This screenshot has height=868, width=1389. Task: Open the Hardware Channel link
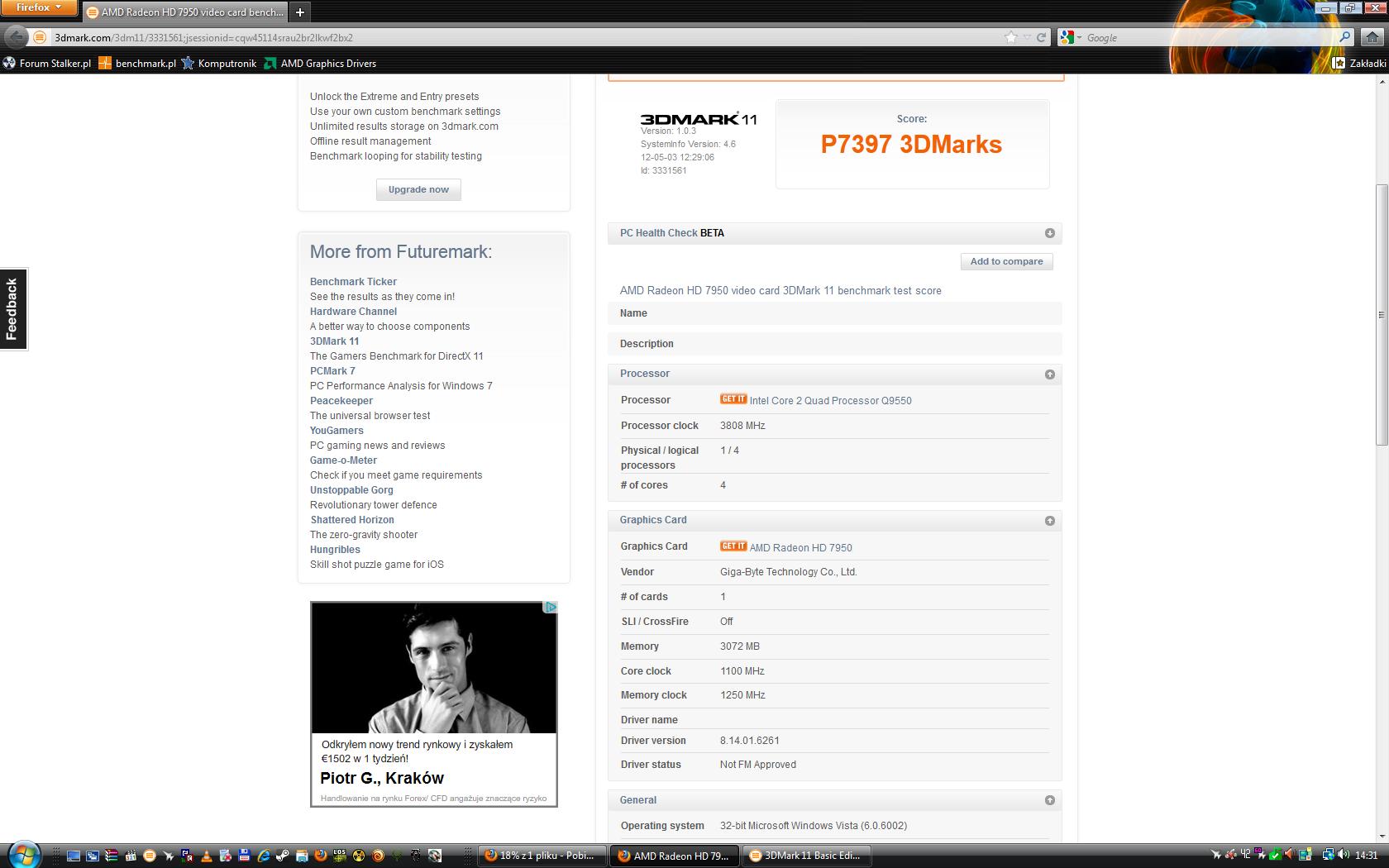[353, 312]
